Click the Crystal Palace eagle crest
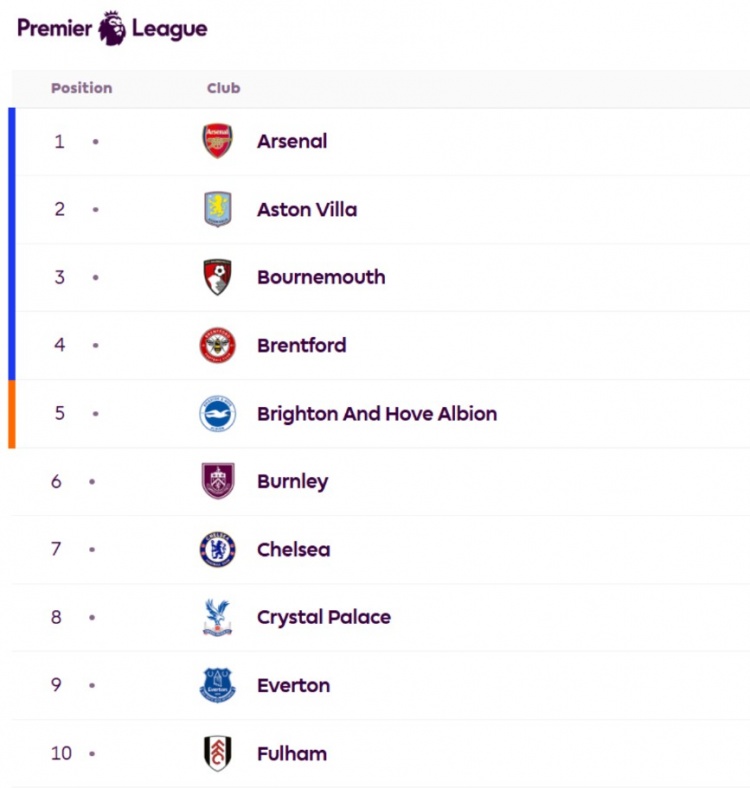Screen dimensions: 750x788 pos(217,617)
